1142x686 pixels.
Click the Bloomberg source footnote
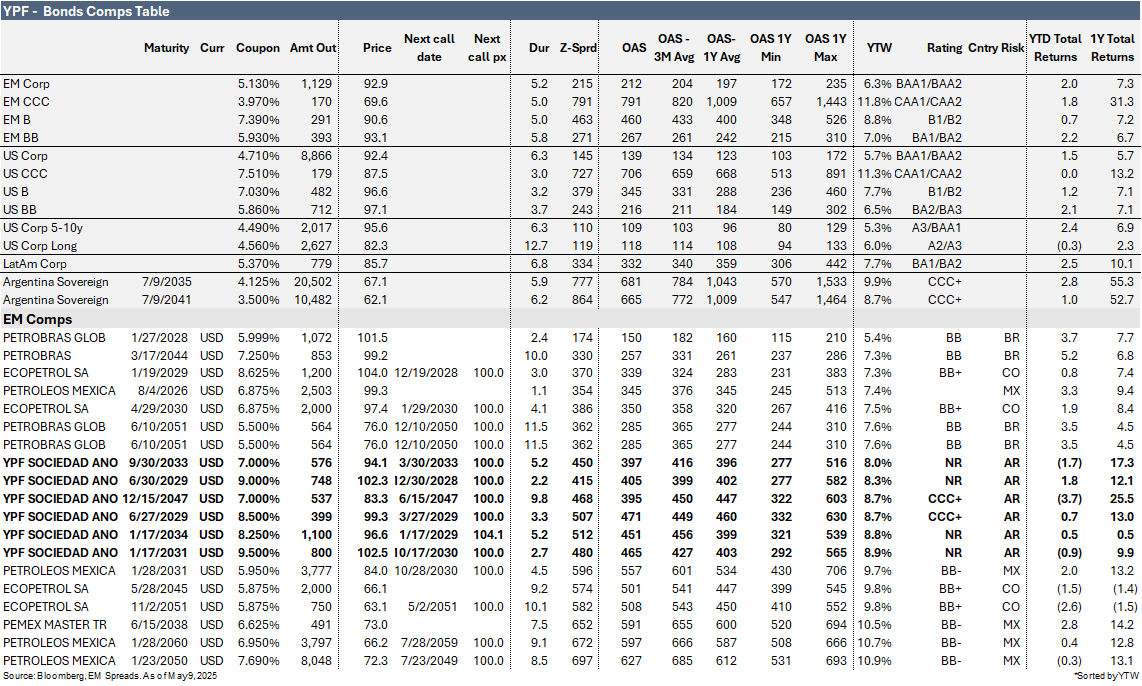(x=109, y=677)
